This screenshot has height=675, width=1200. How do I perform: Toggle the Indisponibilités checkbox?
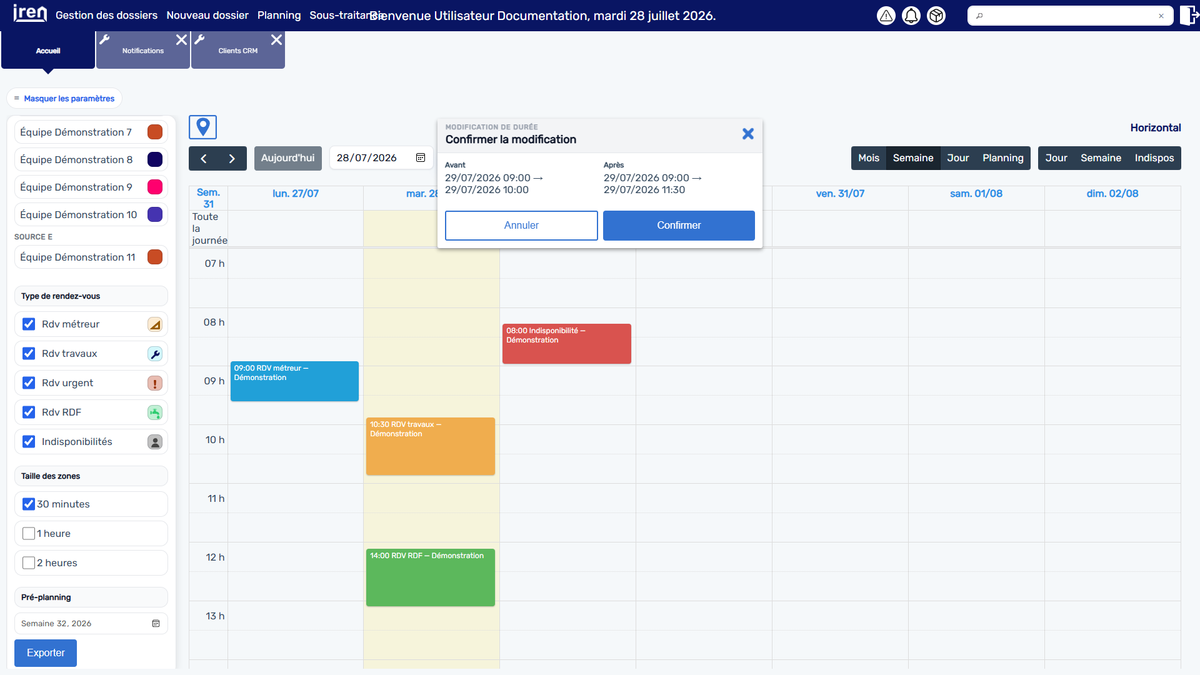pos(29,441)
